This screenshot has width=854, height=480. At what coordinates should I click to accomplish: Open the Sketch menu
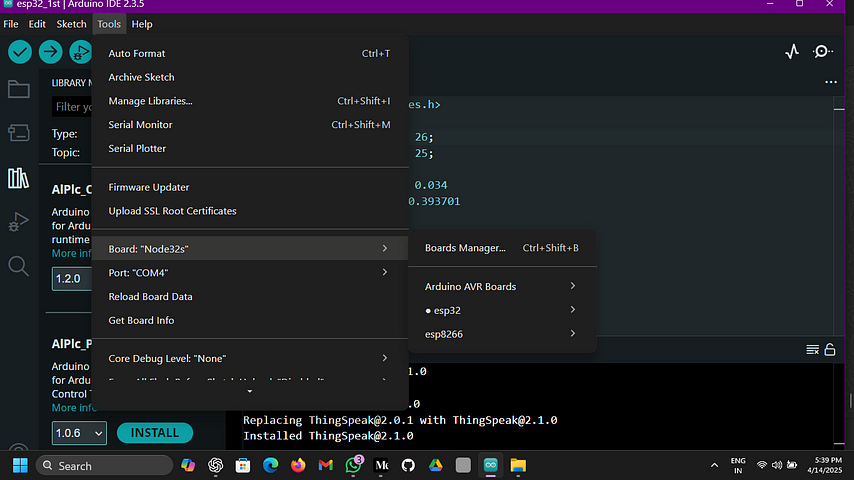point(71,24)
